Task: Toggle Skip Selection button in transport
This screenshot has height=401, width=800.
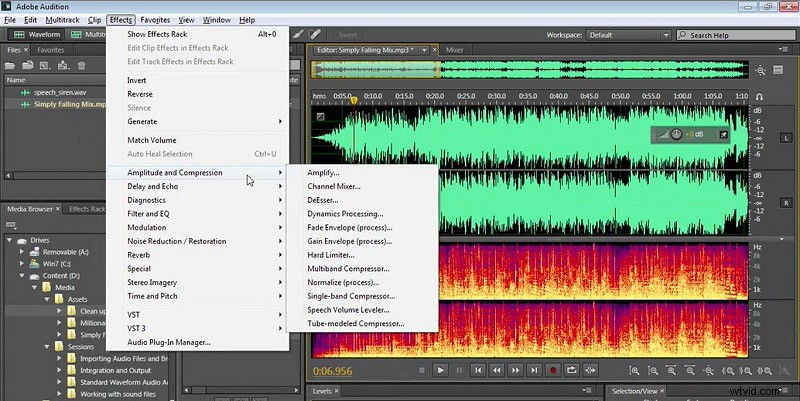Action: (x=590, y=370)
